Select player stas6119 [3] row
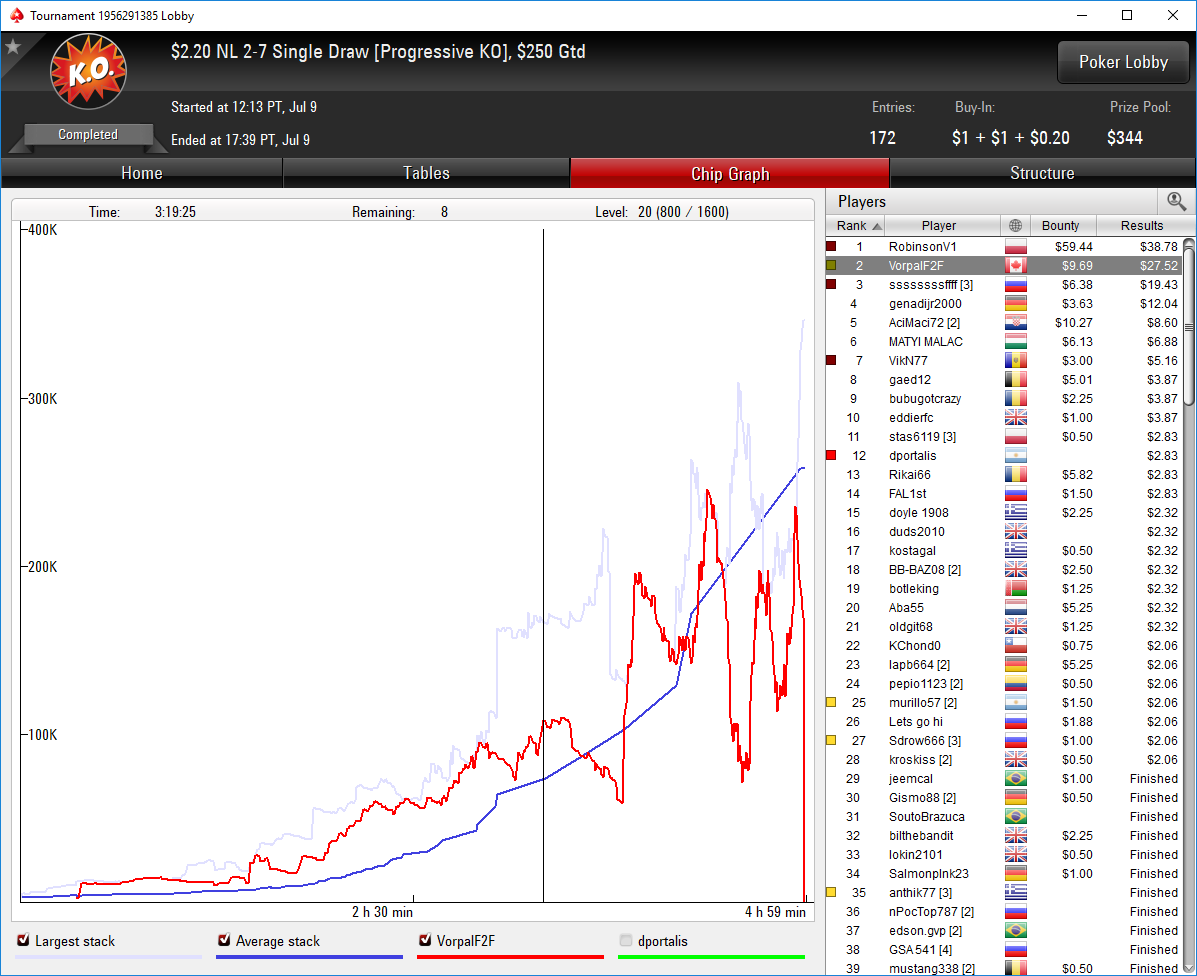This screenshot has height=976, width=1197. 1004,436
